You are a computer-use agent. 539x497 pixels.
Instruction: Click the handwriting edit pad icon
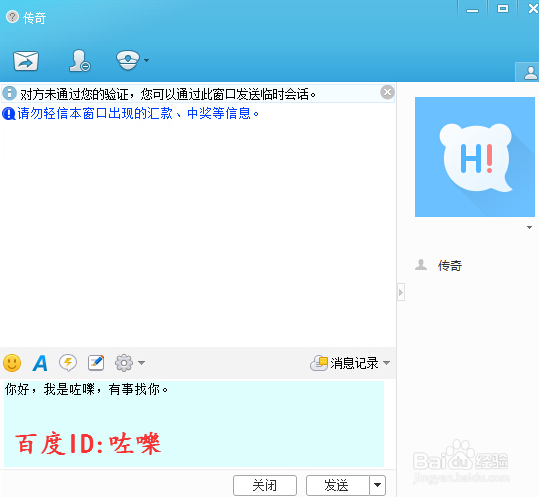96,363
